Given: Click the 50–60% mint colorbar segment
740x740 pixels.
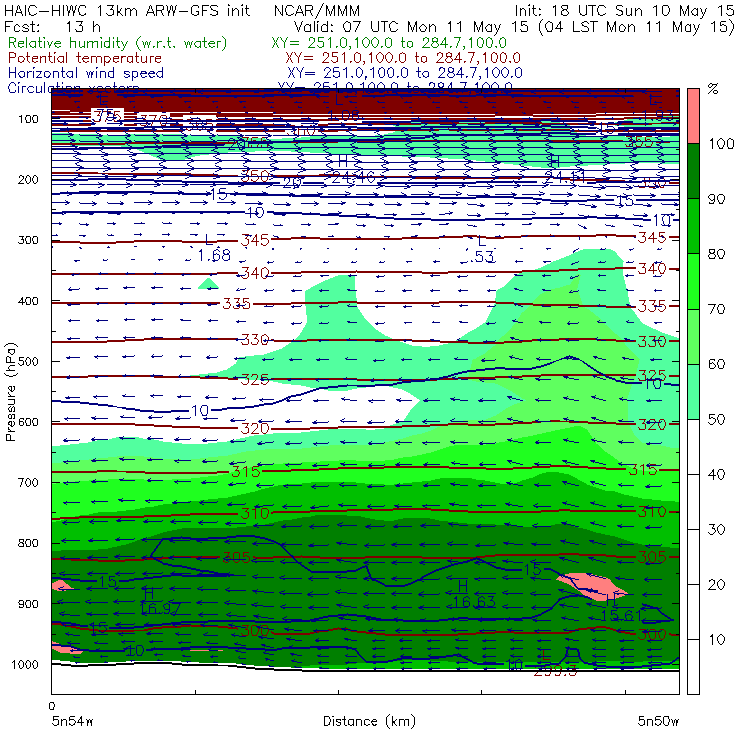Looking at the screenshot, I should 693,392.
